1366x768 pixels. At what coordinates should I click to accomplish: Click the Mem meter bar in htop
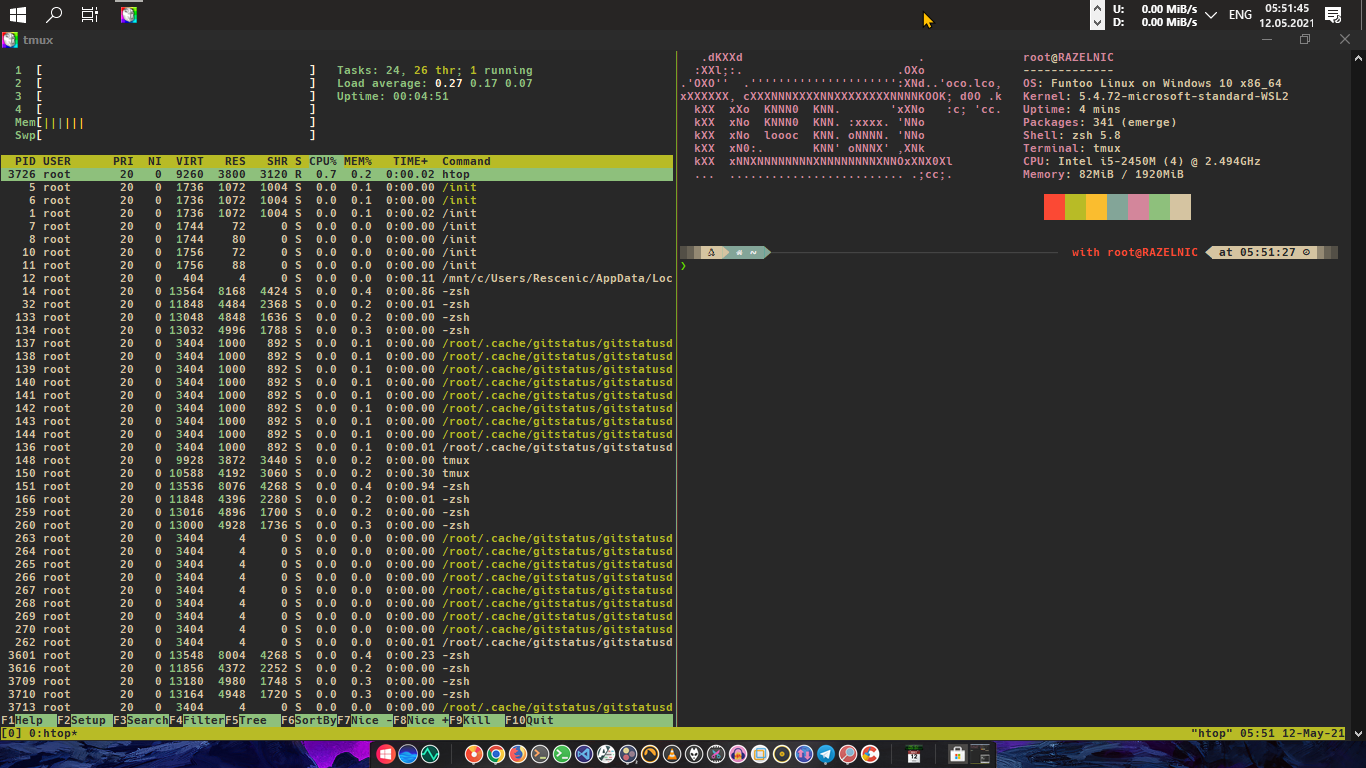(165, 122)
